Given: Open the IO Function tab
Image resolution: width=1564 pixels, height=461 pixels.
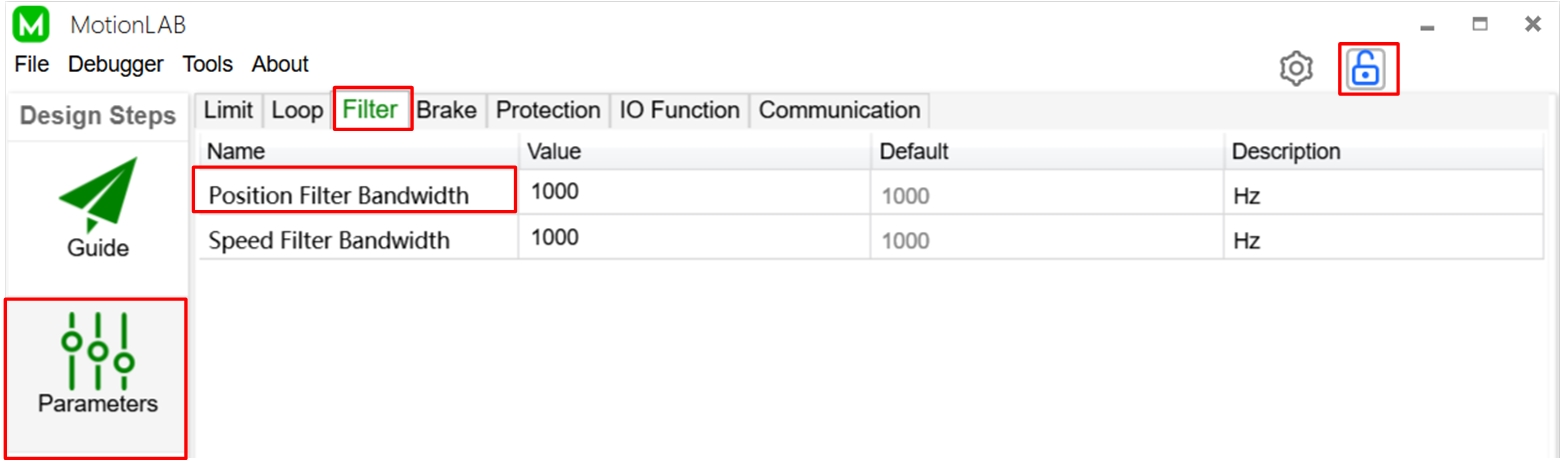Looking at the screenshot, I should (679, 110).
